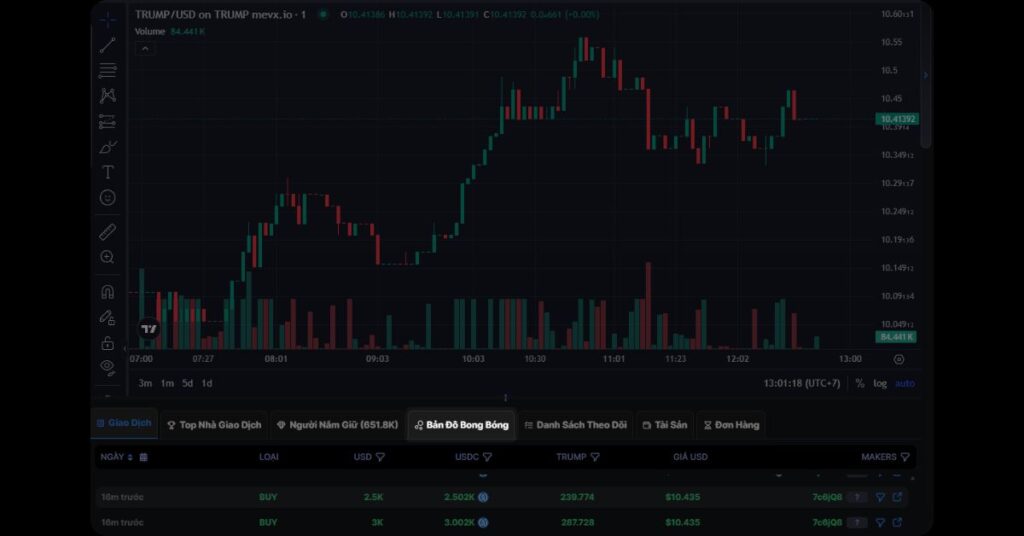This screenshot has width=1024, height=536.
Task: Click the LOẠI column header
Action: coord(269,457)
